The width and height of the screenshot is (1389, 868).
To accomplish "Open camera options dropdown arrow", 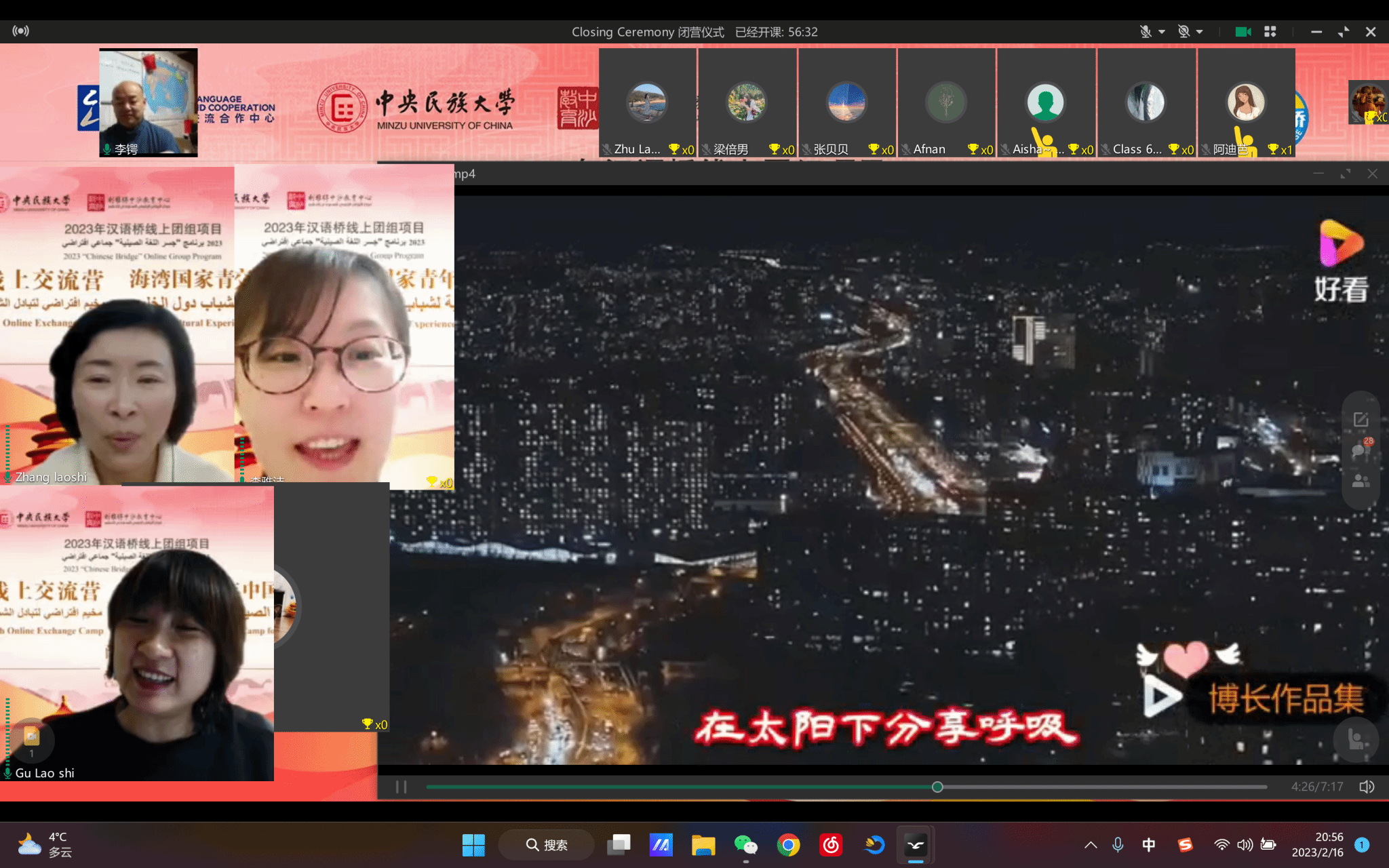I will coord(1200,32).
